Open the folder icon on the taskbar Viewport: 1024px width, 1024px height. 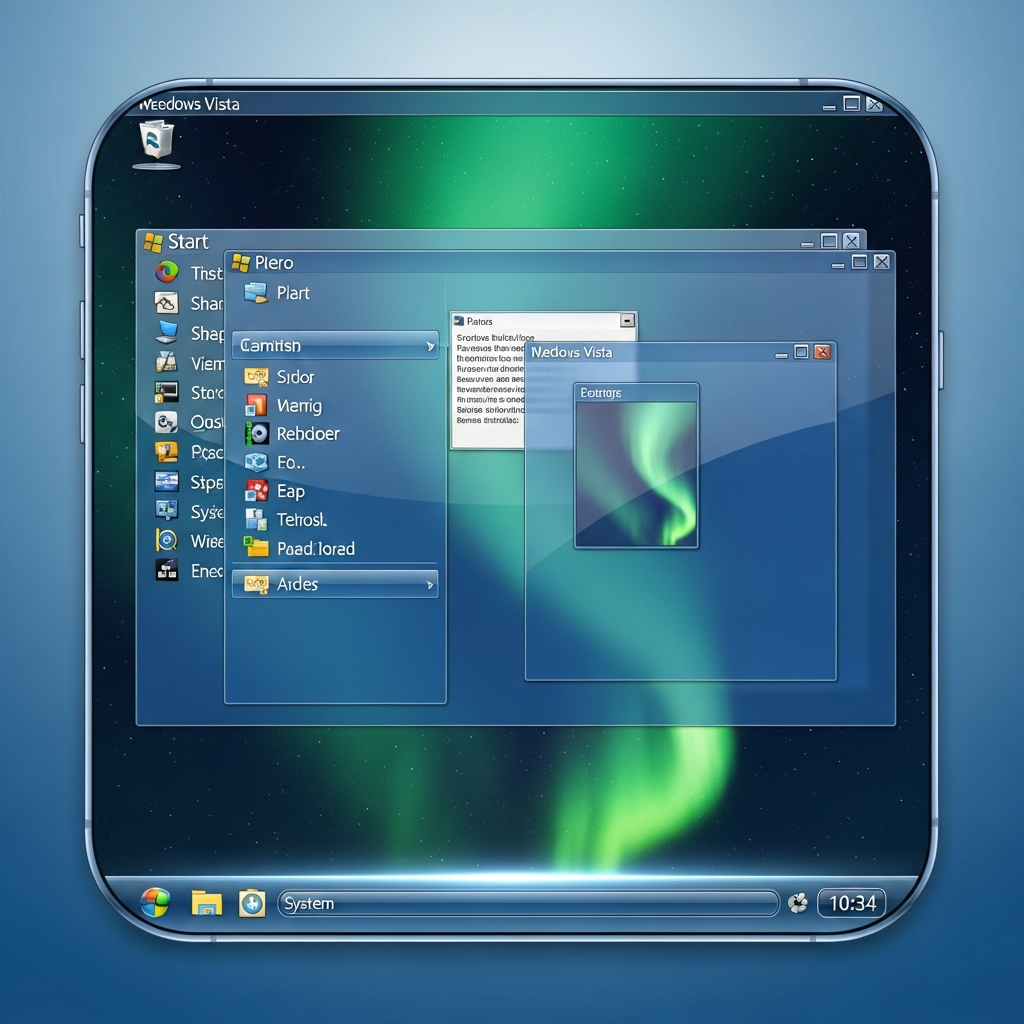click(206, 903)
